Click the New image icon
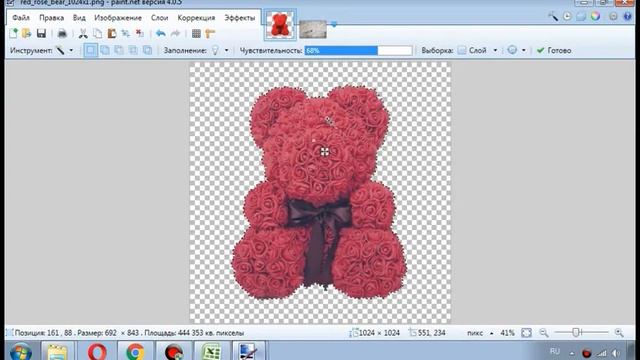Viewport: 640px width, 360px height. point(13,33)
